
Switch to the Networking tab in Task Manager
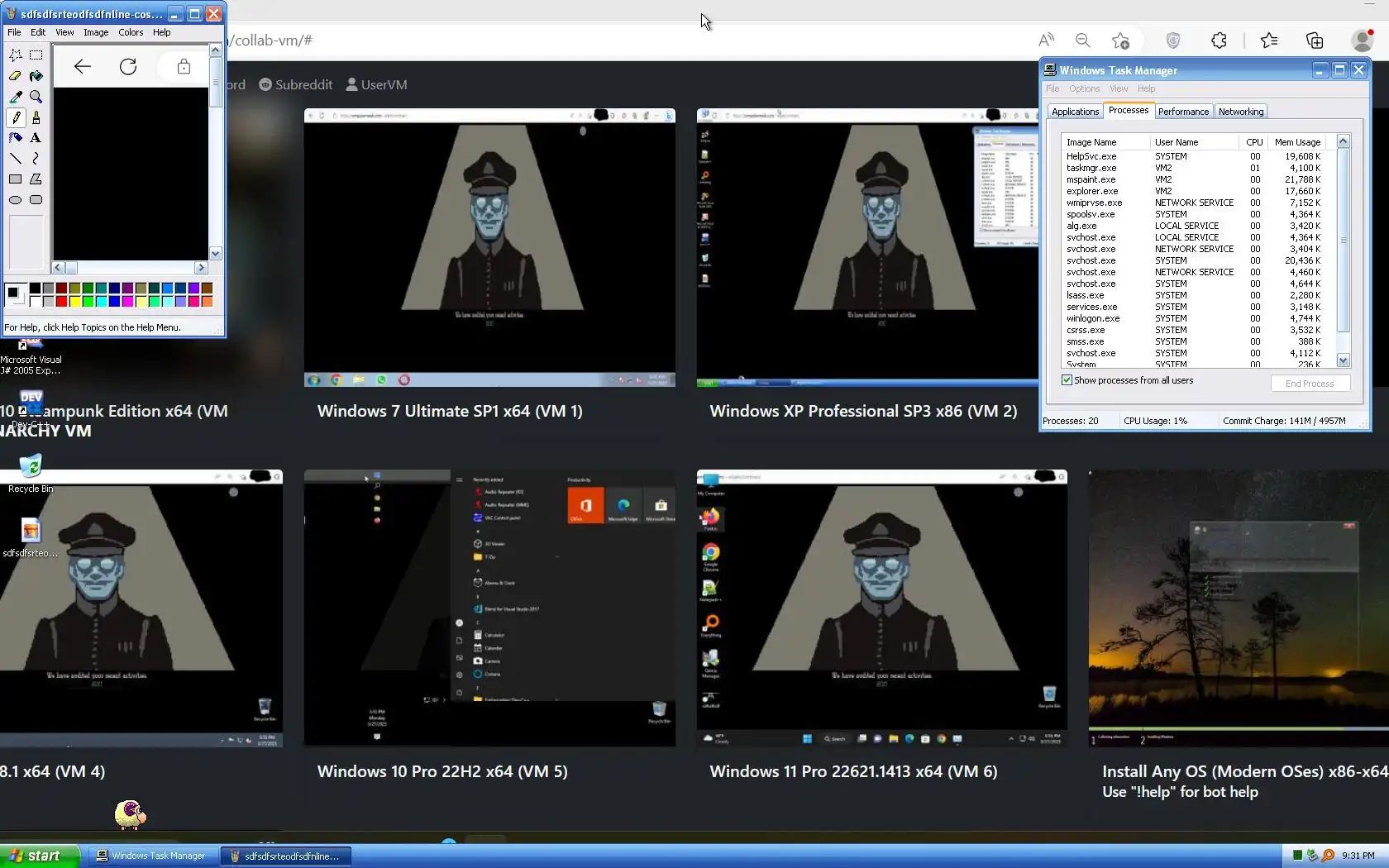1241,112
